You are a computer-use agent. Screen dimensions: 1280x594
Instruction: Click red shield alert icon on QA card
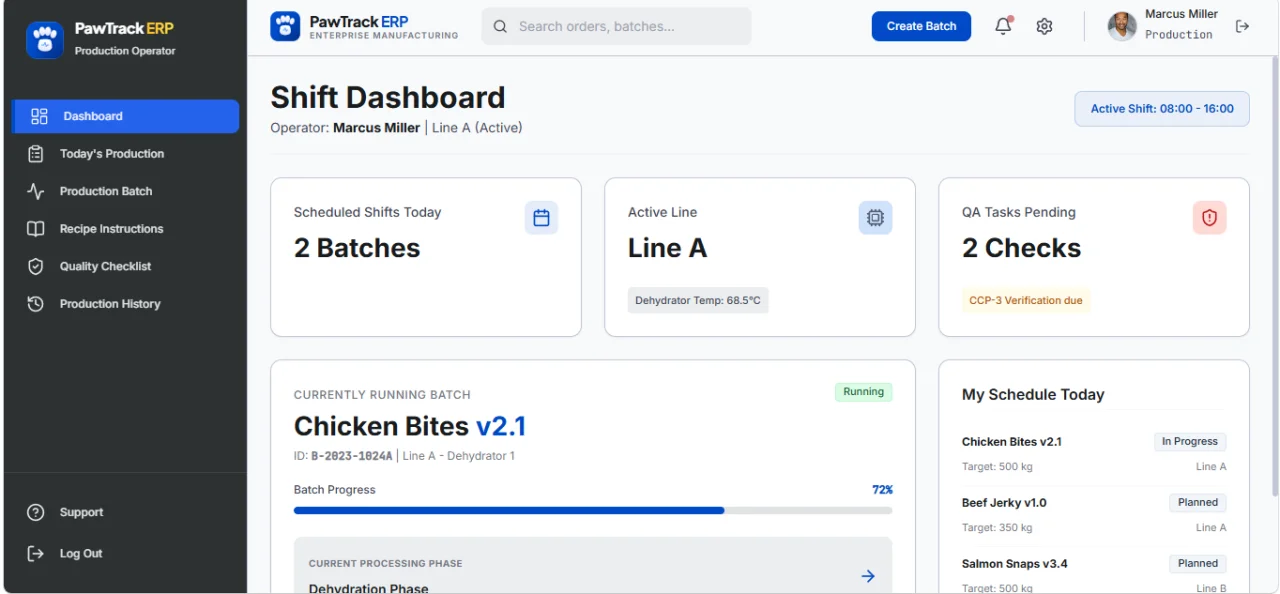[x=1209, y=218]
